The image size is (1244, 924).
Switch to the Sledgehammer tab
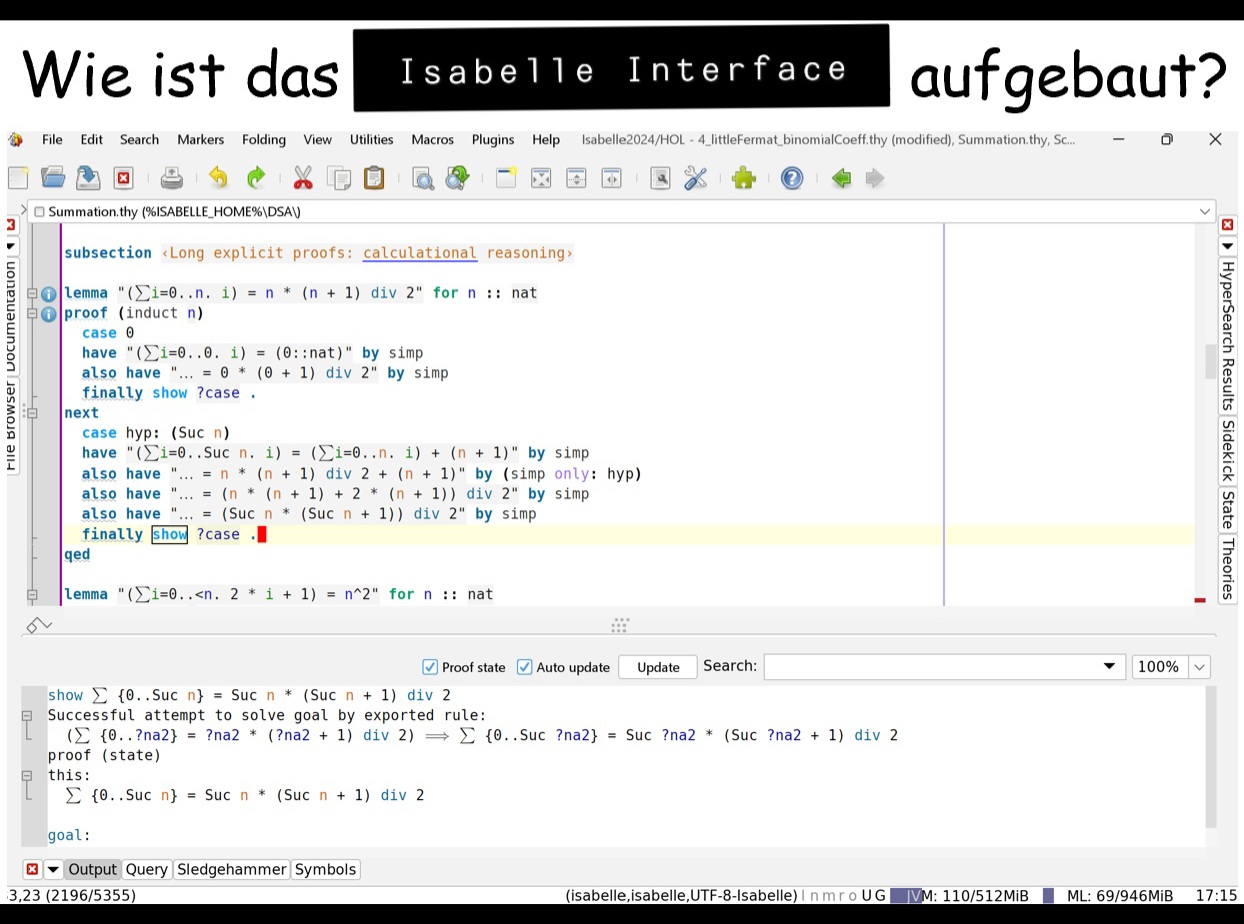232,870
